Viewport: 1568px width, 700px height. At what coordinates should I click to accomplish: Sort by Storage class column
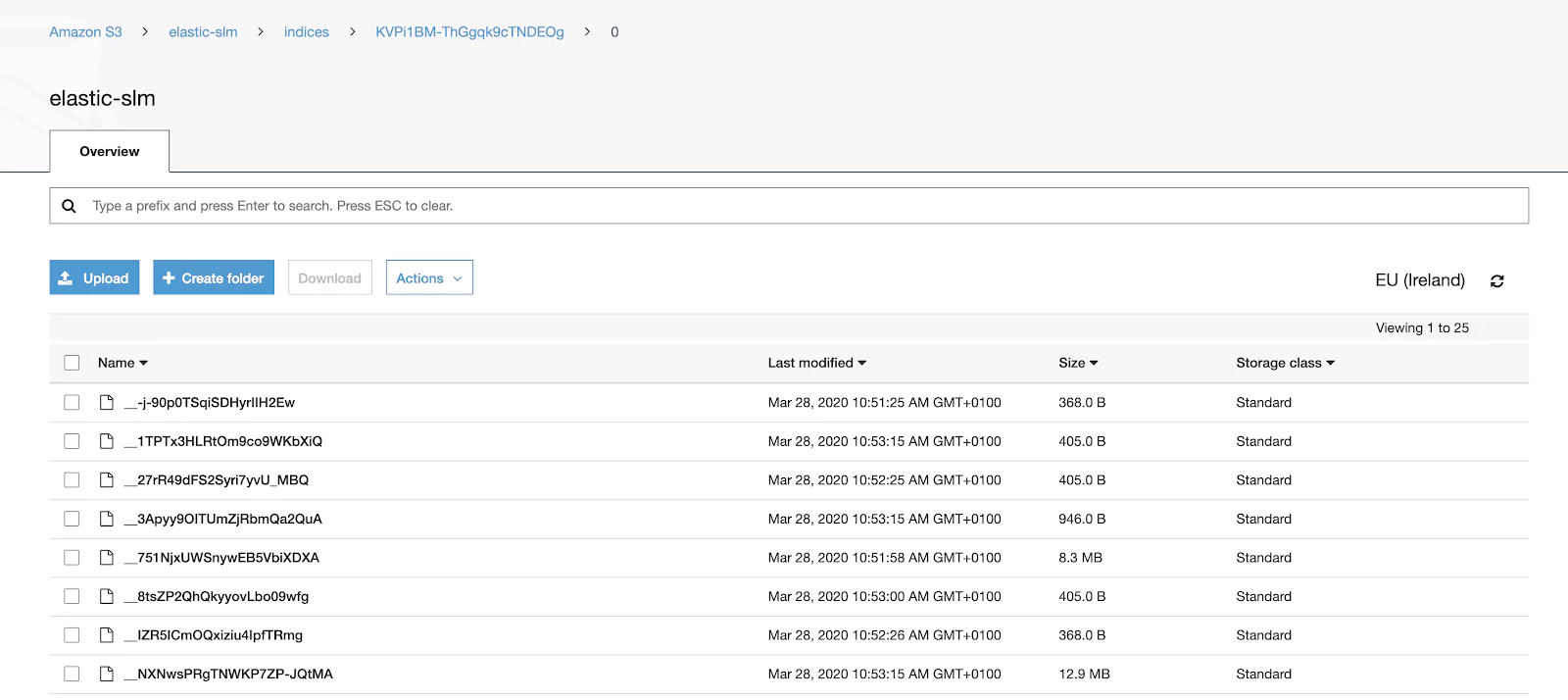(x=1285, y=363)
